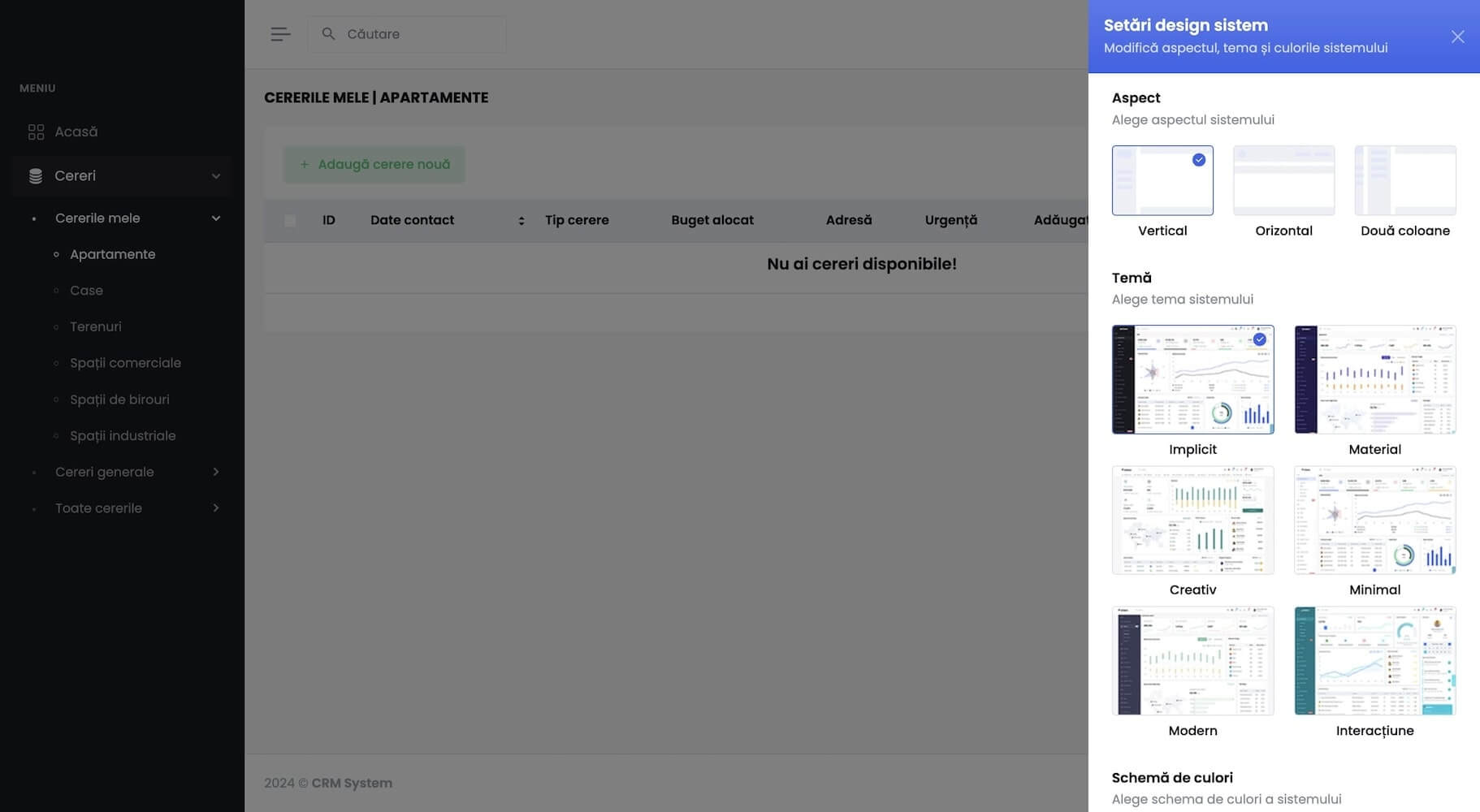Toggle the select-all checkbox in table header
Viewport: 1480px width, 812px height.
290,221
